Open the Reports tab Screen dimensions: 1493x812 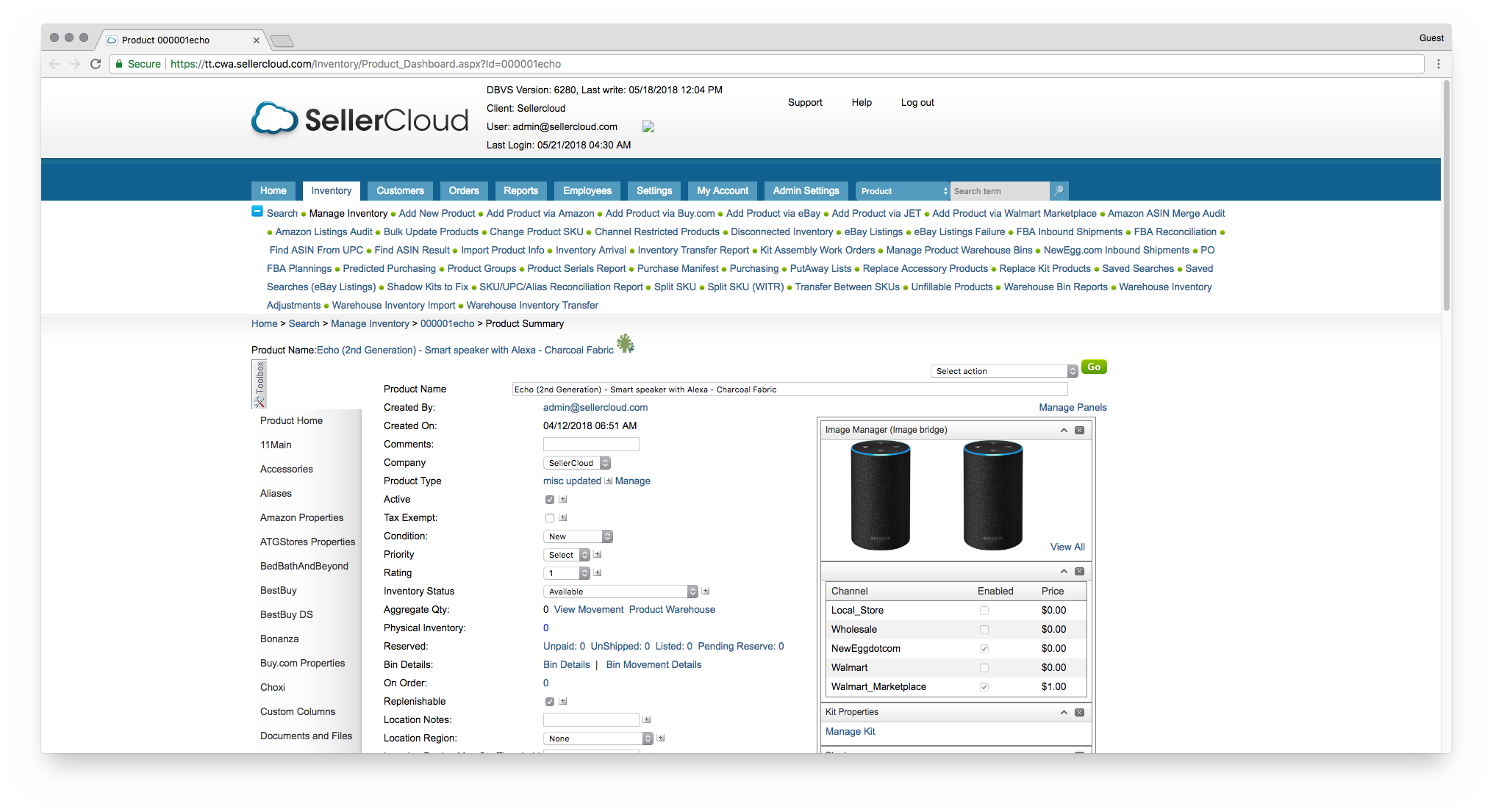click(521, 191)
